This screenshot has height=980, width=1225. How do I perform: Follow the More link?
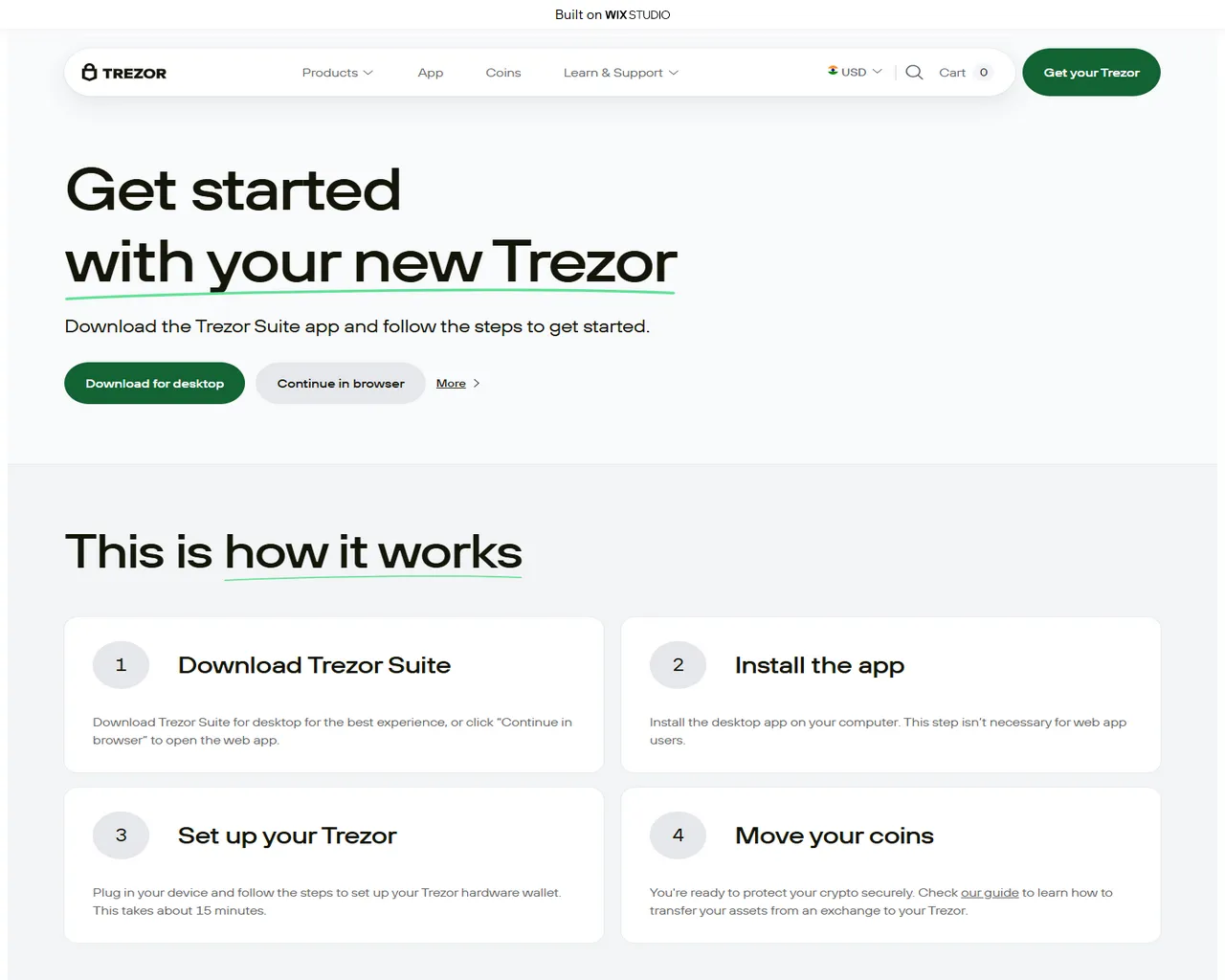pyautogui.click(x=451, y=384)
